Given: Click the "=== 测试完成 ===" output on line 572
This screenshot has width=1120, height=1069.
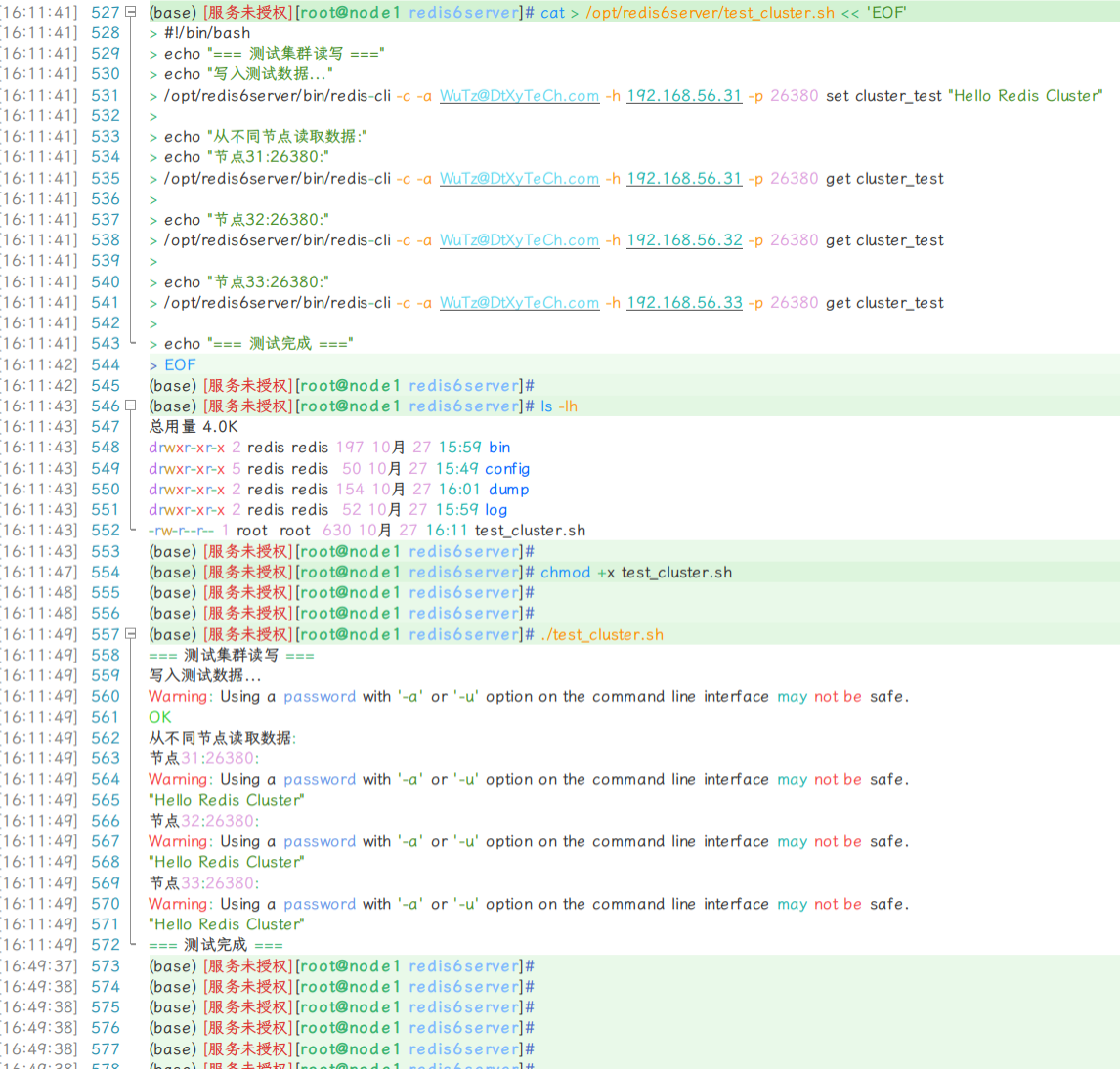Looking at the screenshot, I should [216, 946].
